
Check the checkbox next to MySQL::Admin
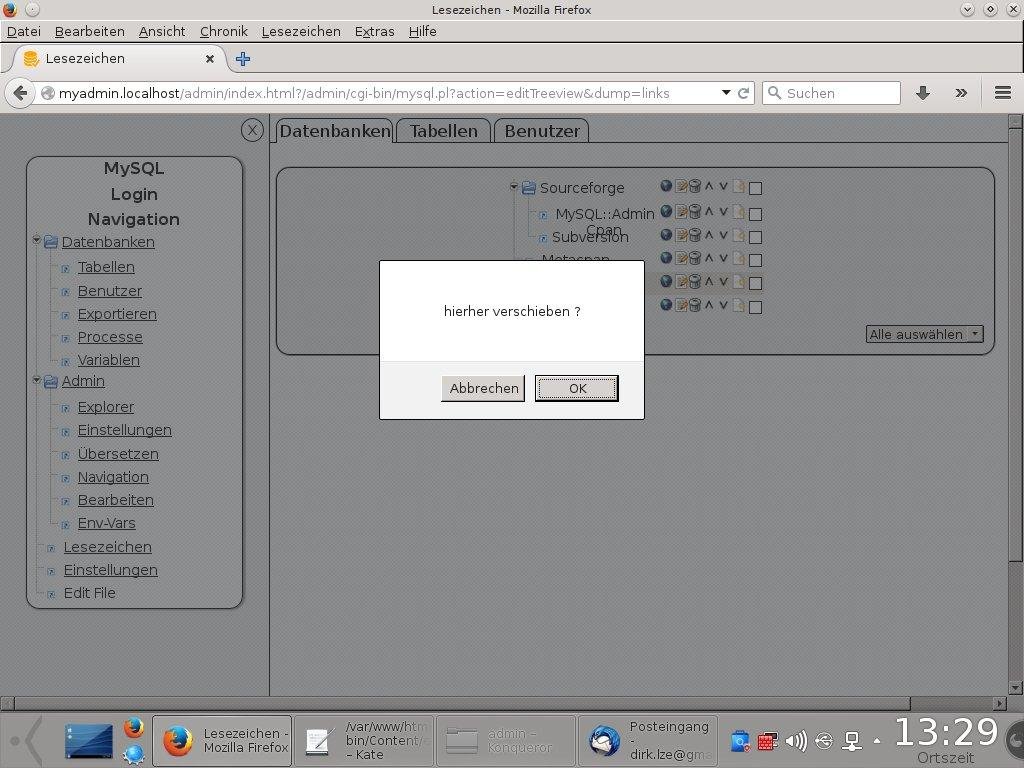tap(756, 213)
